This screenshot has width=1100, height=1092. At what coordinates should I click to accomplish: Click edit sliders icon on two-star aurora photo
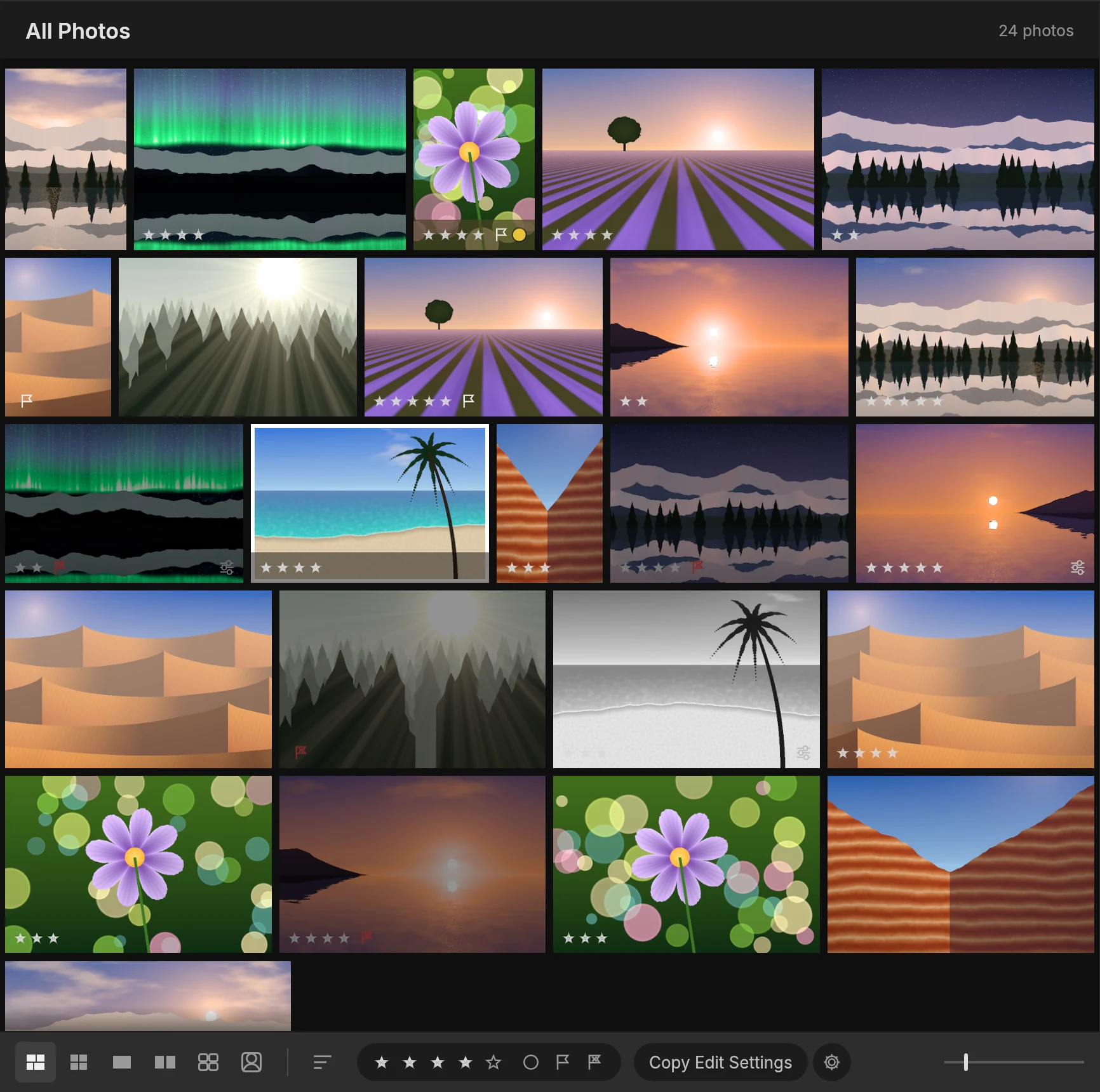point(227,567)
